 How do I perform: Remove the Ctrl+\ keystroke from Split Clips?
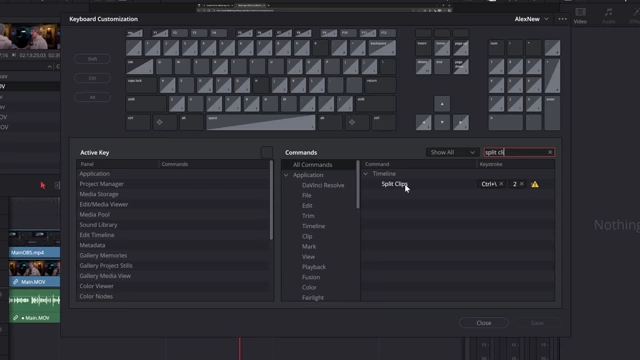point(501,184)
